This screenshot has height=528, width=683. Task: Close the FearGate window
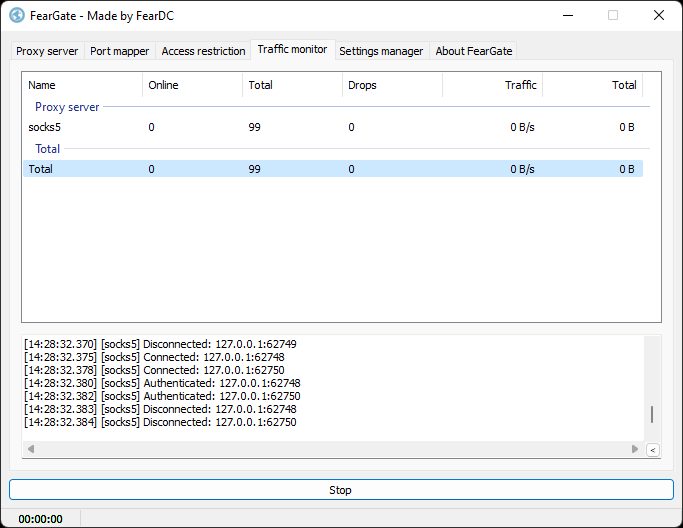(659, 15)
